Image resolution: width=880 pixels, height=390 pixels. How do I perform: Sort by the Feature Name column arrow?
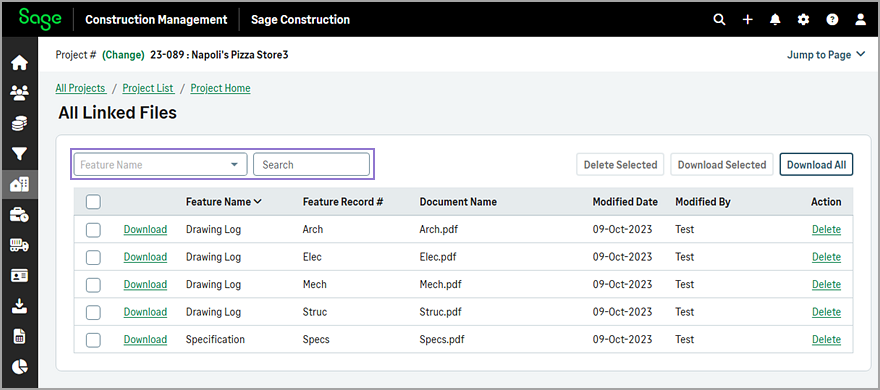258,201
